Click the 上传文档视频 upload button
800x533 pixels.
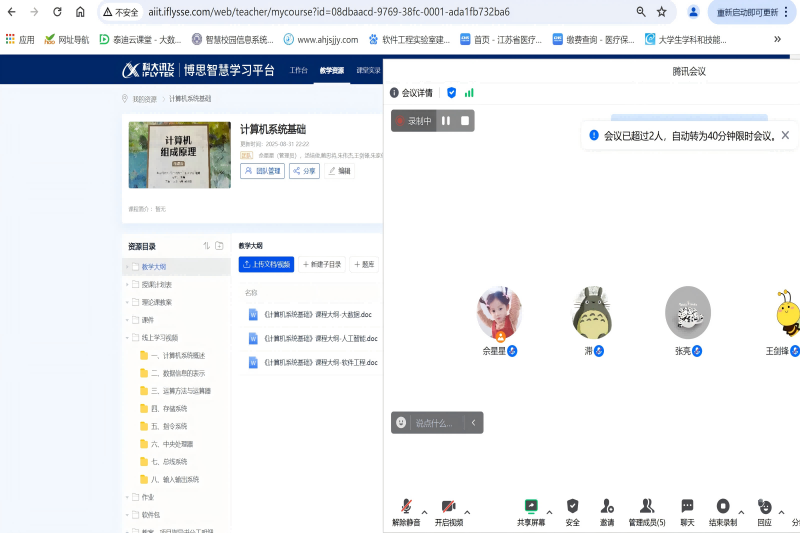(x=266, y=265)
